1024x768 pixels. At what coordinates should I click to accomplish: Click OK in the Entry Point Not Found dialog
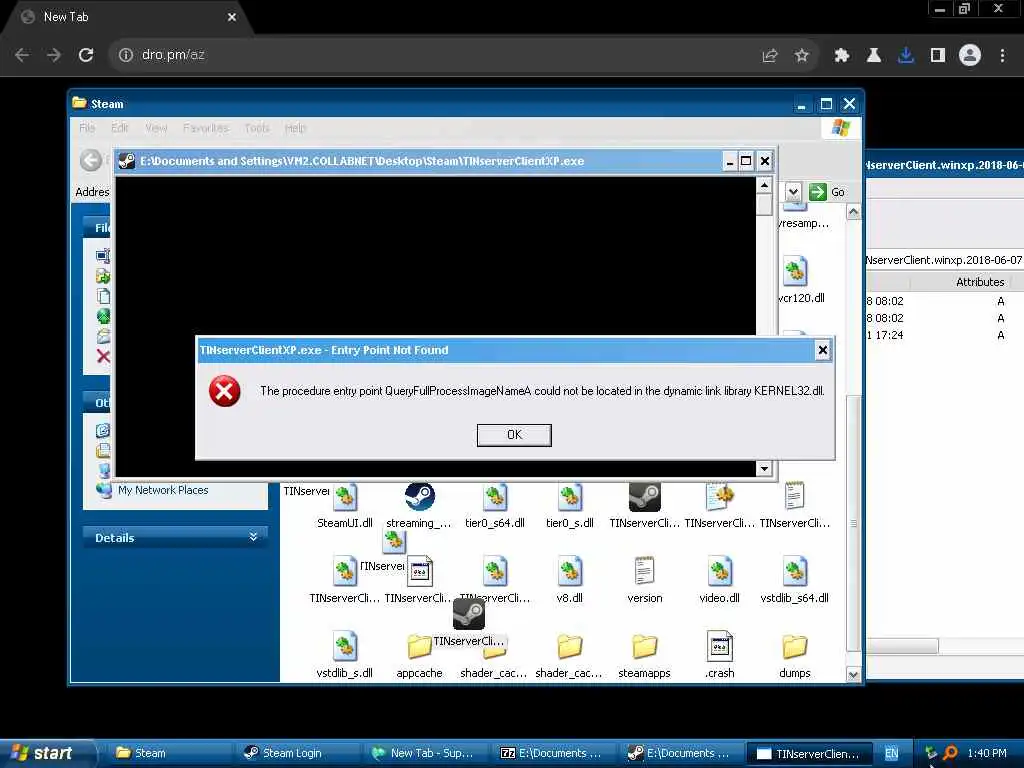514,435
